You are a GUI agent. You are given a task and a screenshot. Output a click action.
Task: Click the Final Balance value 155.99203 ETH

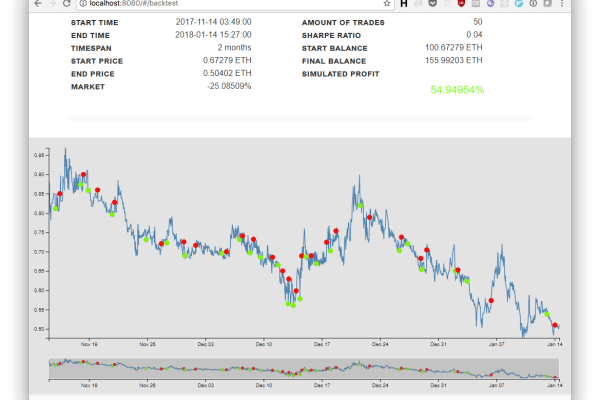pyautogui.click(x=455, y=61)
